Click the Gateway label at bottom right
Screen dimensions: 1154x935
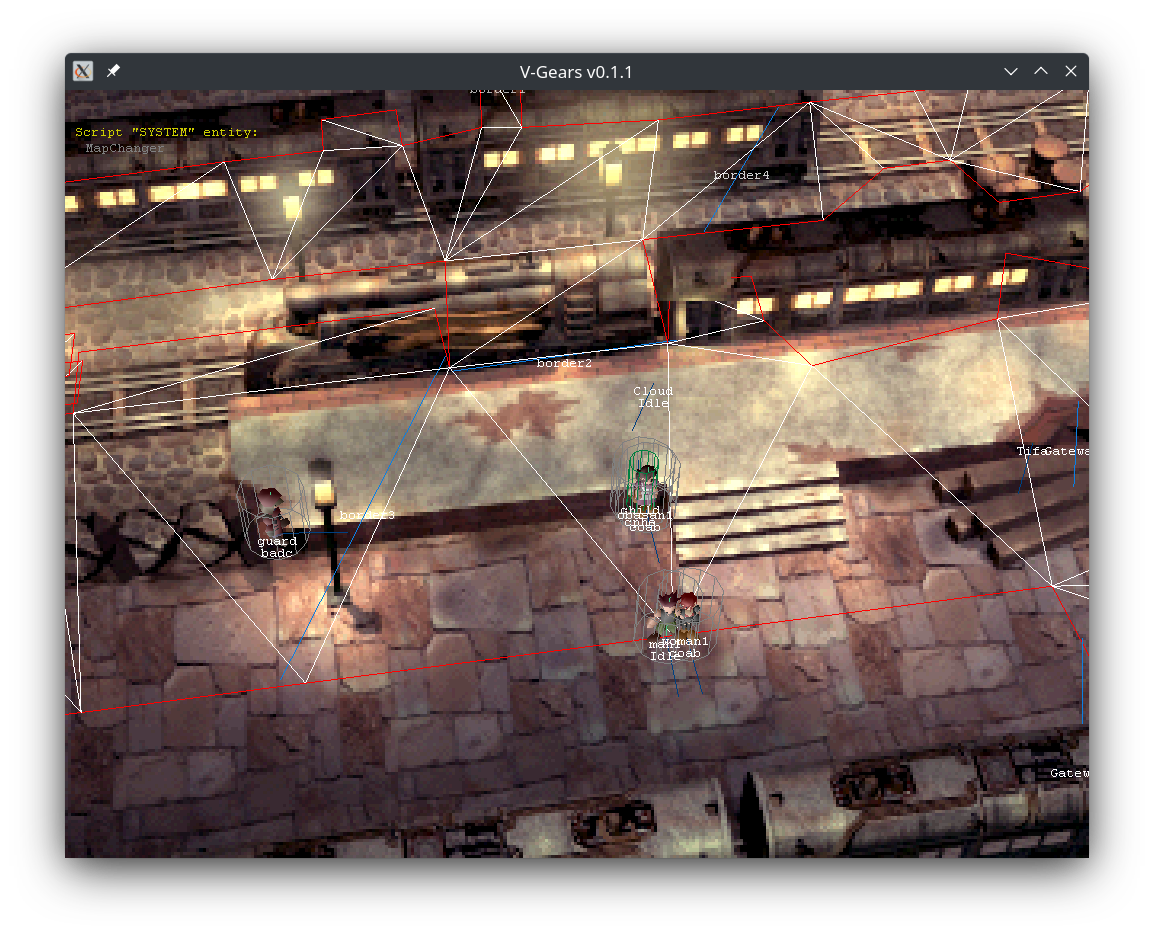(1068, 773)
